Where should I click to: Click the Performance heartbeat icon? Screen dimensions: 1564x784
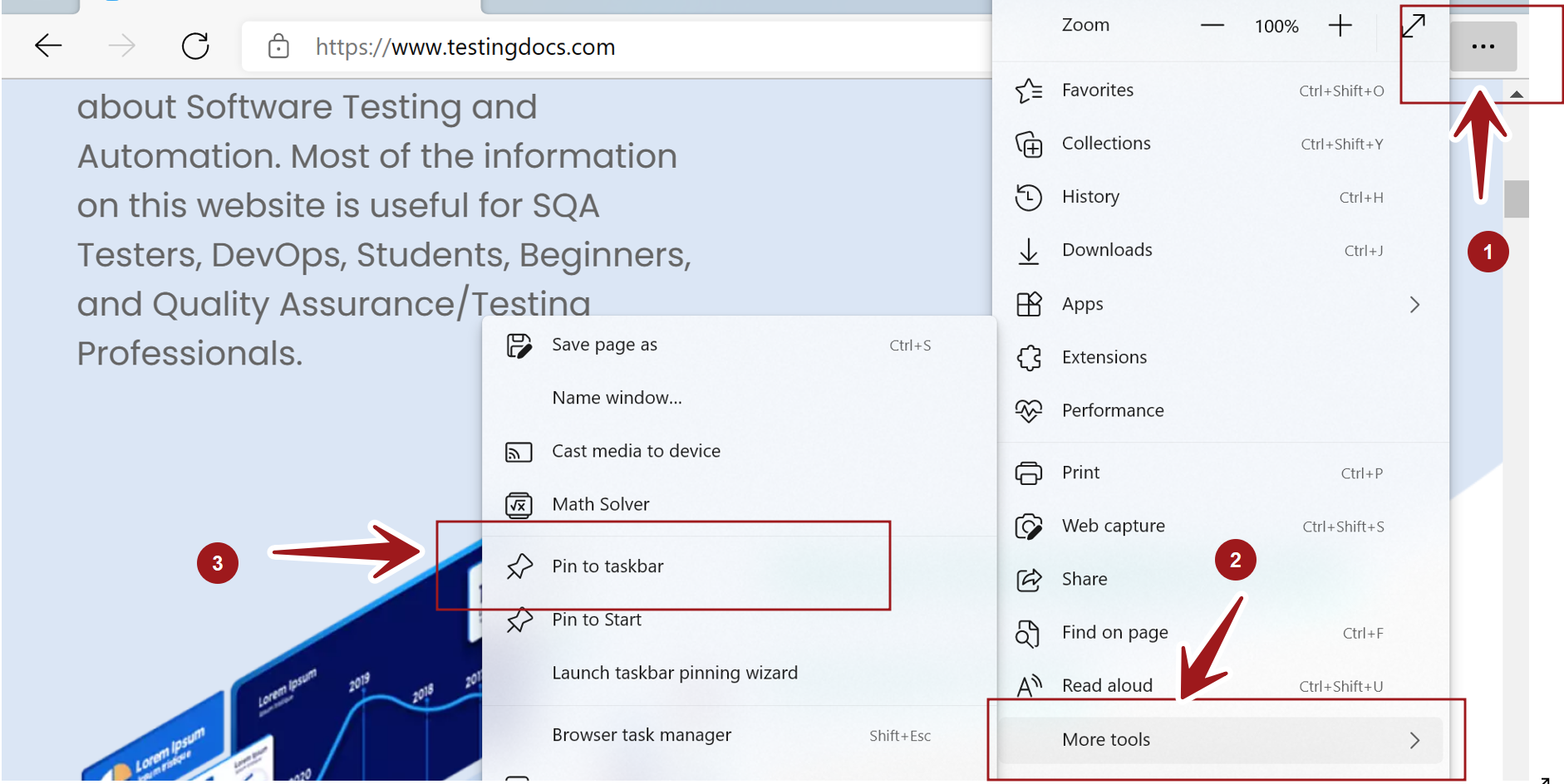pos(1029,410)
